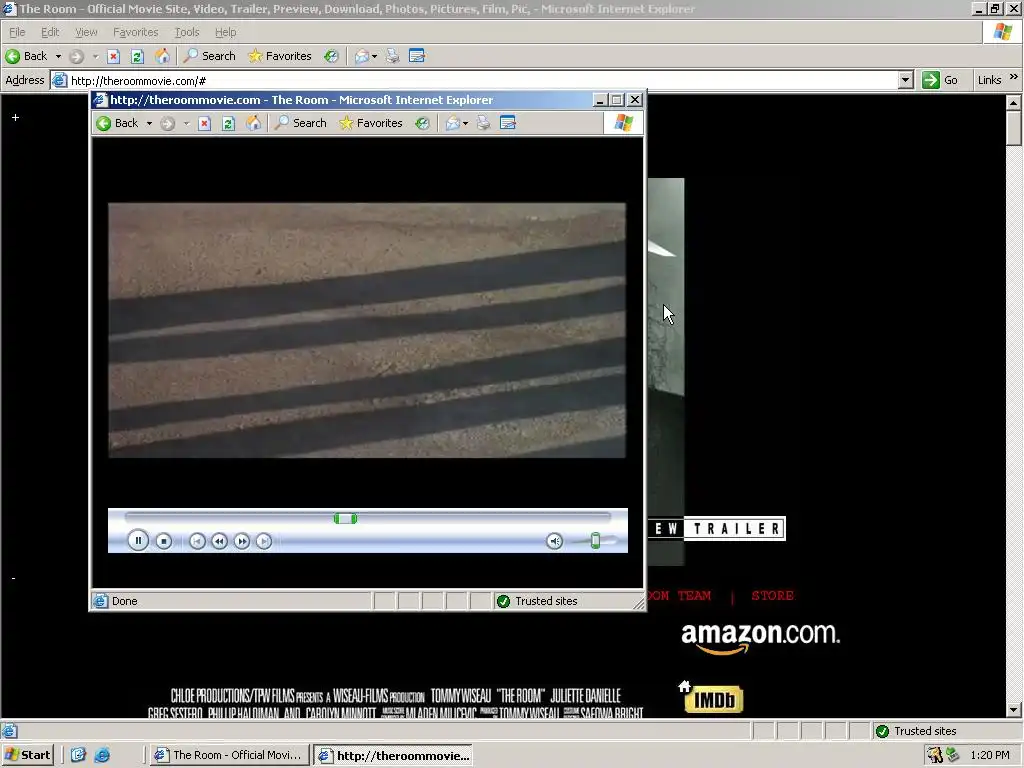Open the Tools menu

click(187, 32)
